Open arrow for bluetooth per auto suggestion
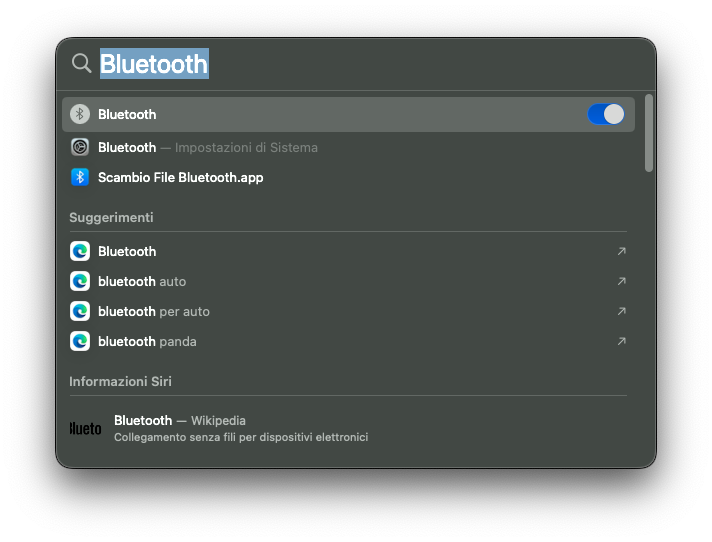 click(621, 311)
